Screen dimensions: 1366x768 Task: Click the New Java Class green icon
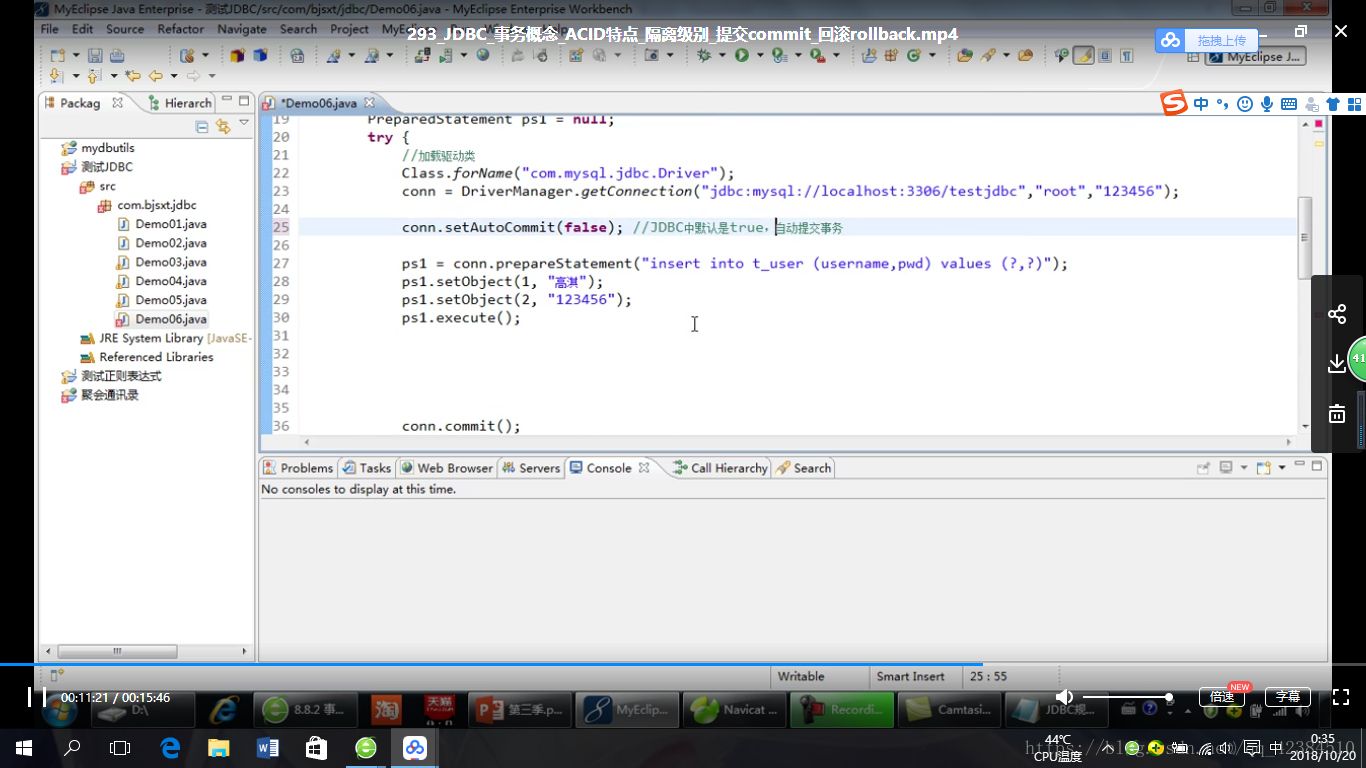pyautogui.click(x=914, y=56)
